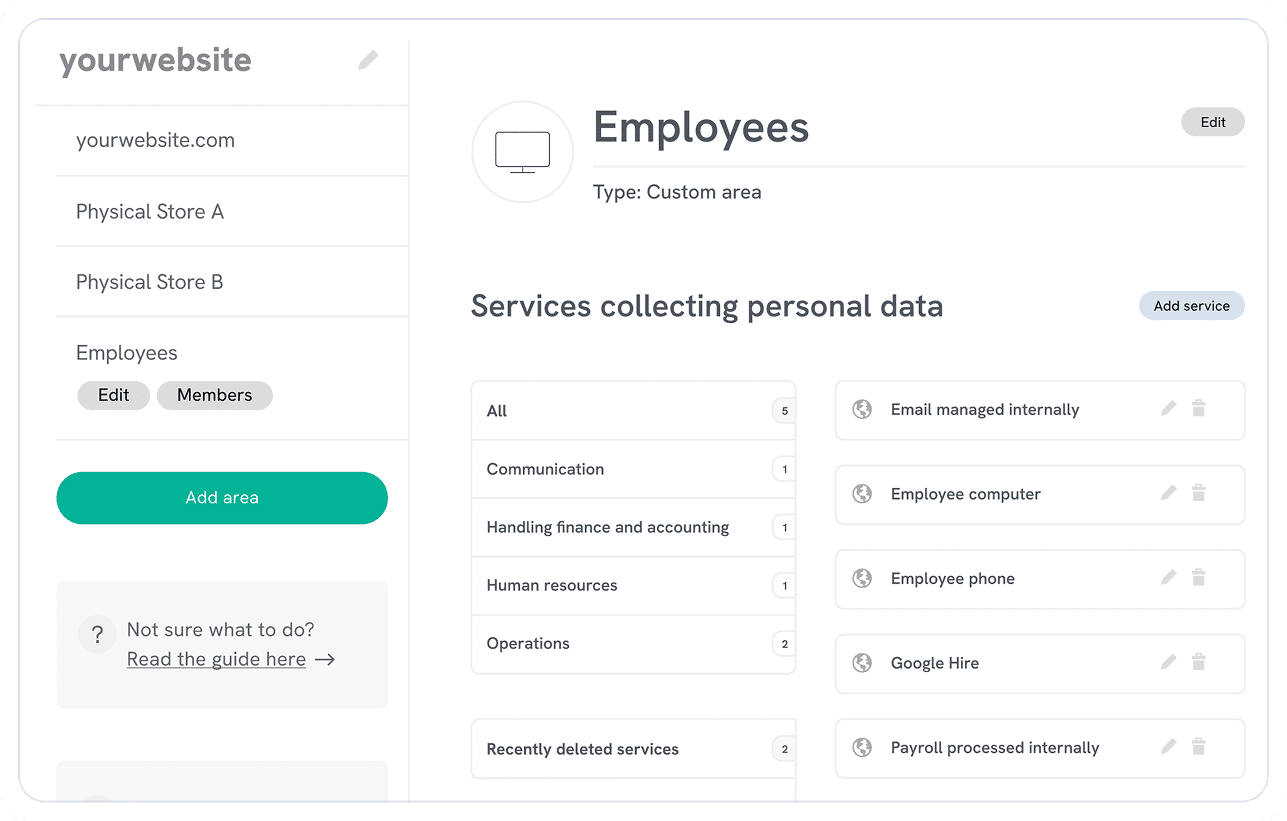Click the globe icon for Google Hire
This screenshot has width=1287, height=821.
click(x=861, y=663)
